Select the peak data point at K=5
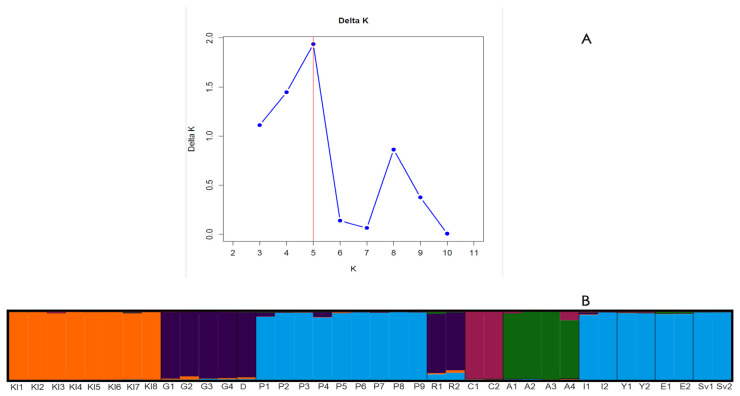Screen dimensions: 740x396 point(313,44)
